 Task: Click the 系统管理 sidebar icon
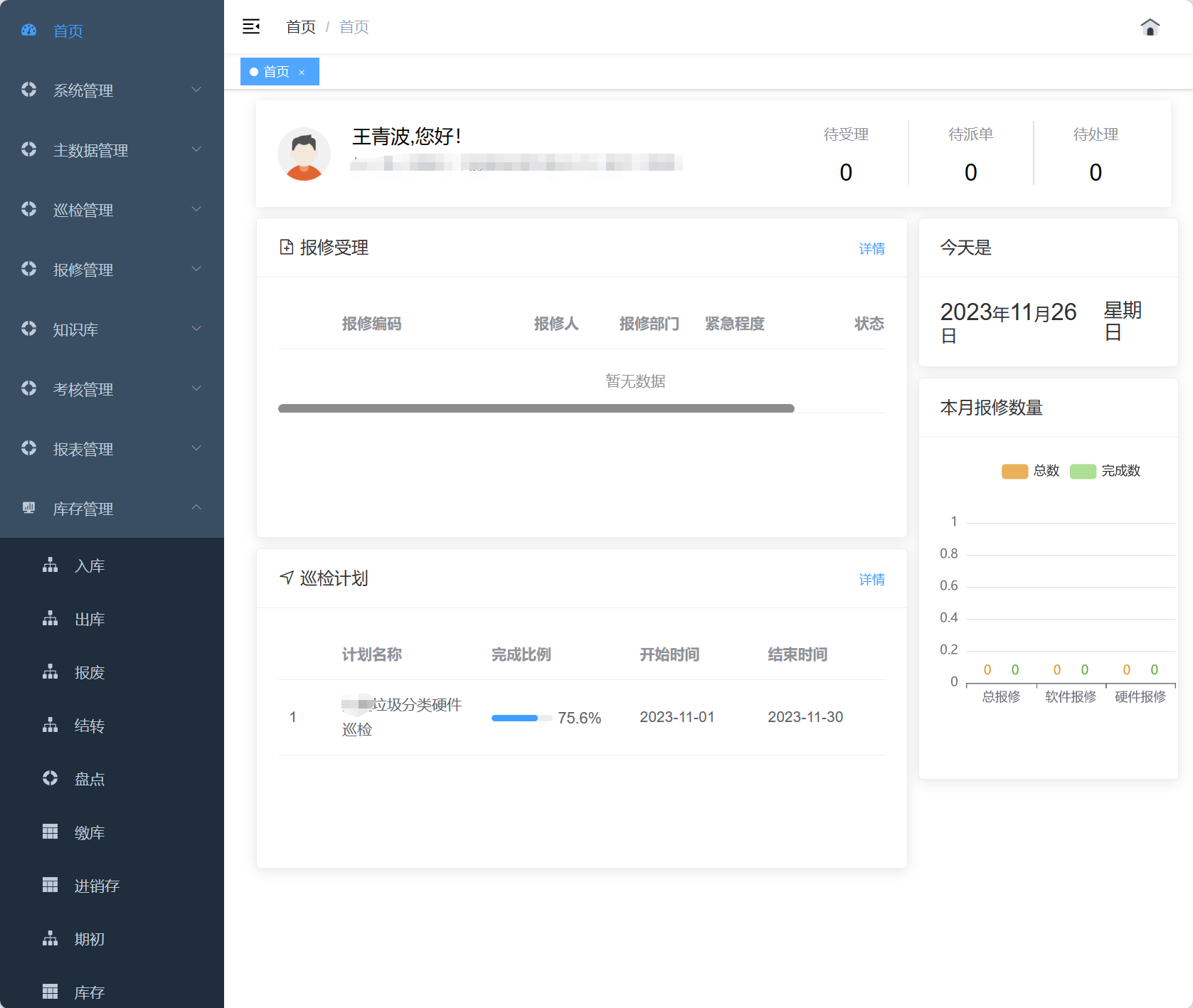click(28, 90)
